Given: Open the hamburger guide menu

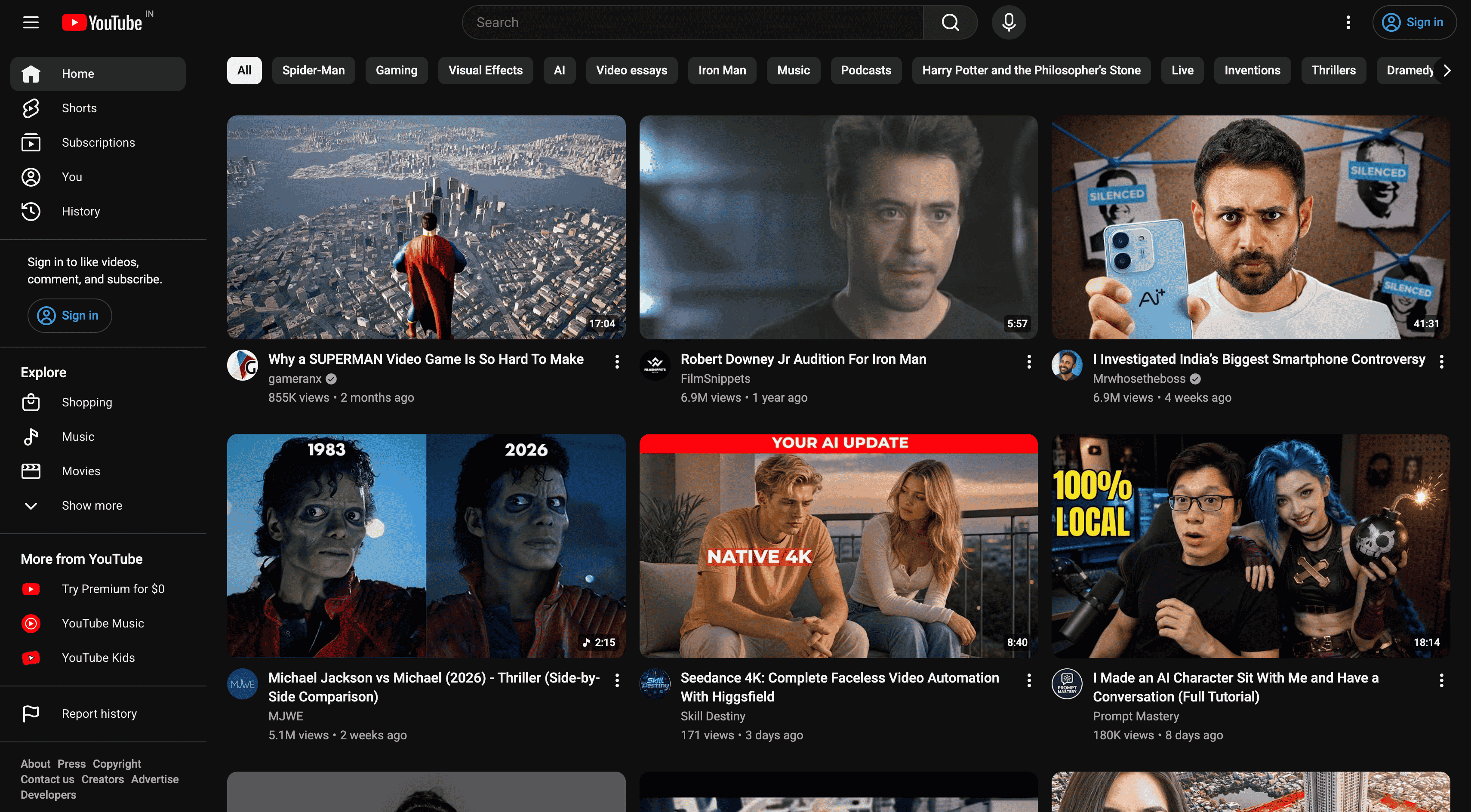Looking at the screenshot, I should coord(31,22).
